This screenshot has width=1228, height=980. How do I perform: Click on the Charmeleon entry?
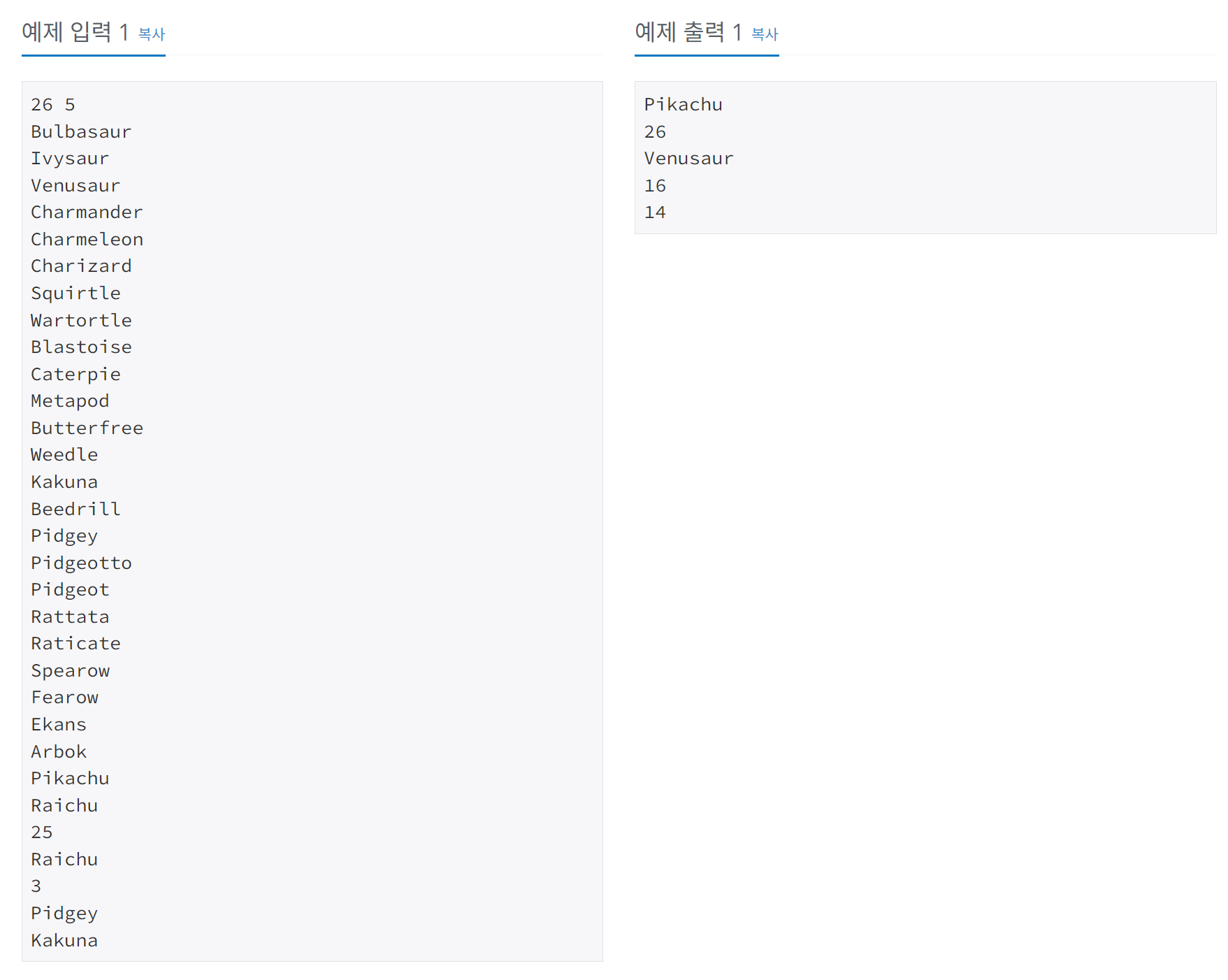(x=87, y=240)
